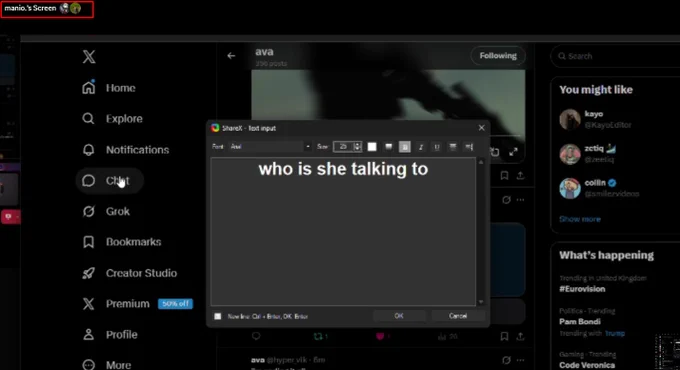
Task: Click the gradient button next to color swatch
Action: 389,147
